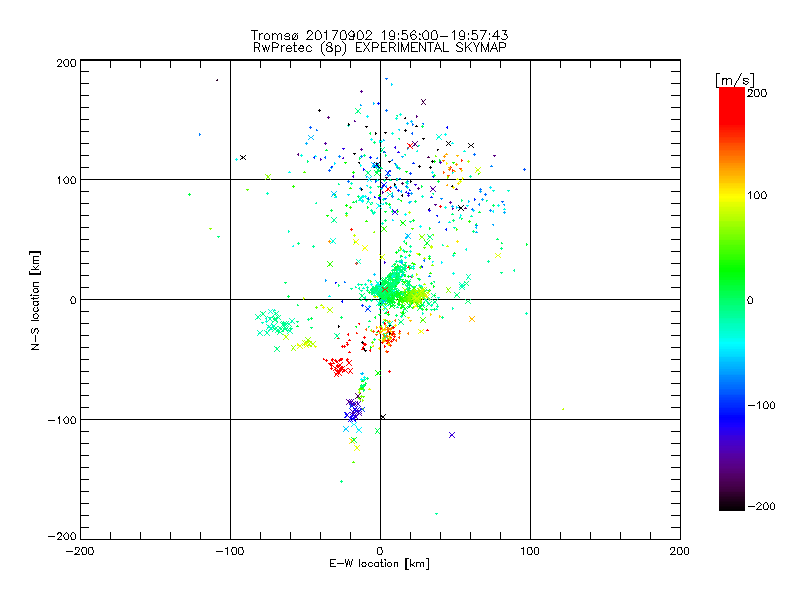Click the blue-purple cross cluster near -100 km south
Image resolution: width=800 pixels, height=600 pixels.
click(x=354, y=409)
